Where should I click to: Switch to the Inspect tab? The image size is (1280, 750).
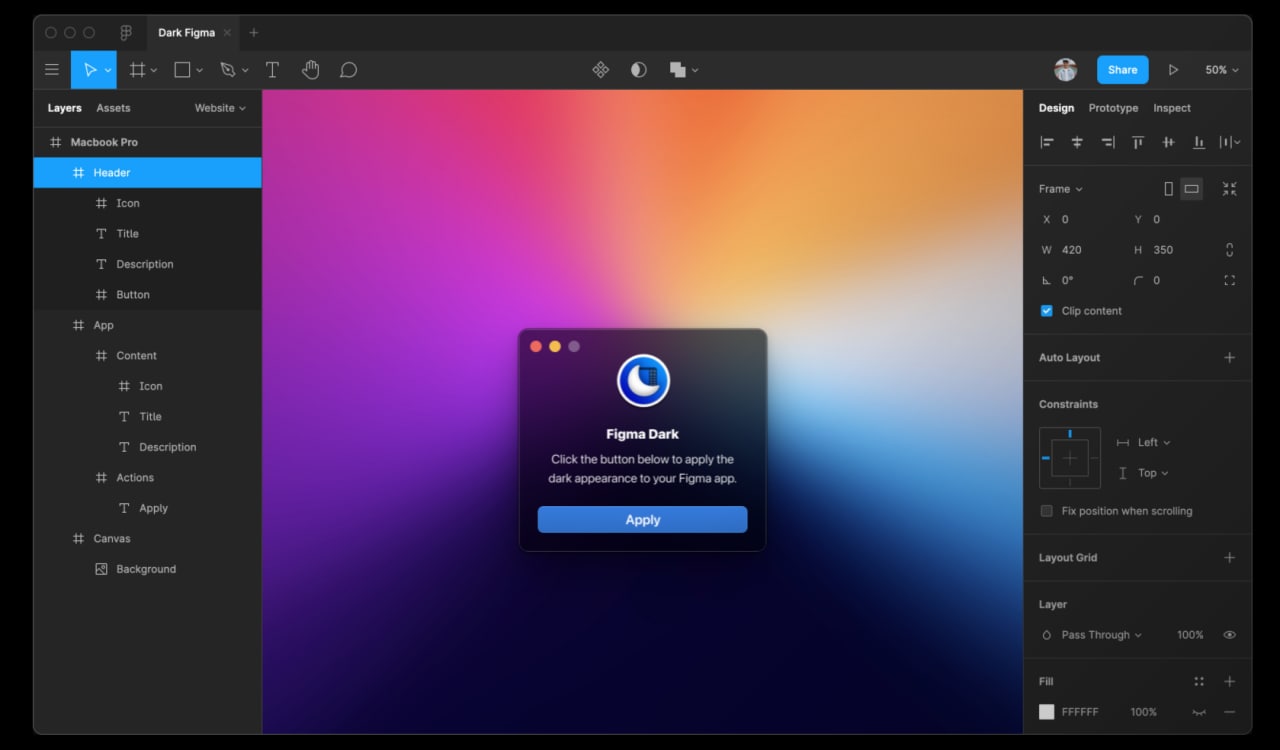coord(1172,108)
